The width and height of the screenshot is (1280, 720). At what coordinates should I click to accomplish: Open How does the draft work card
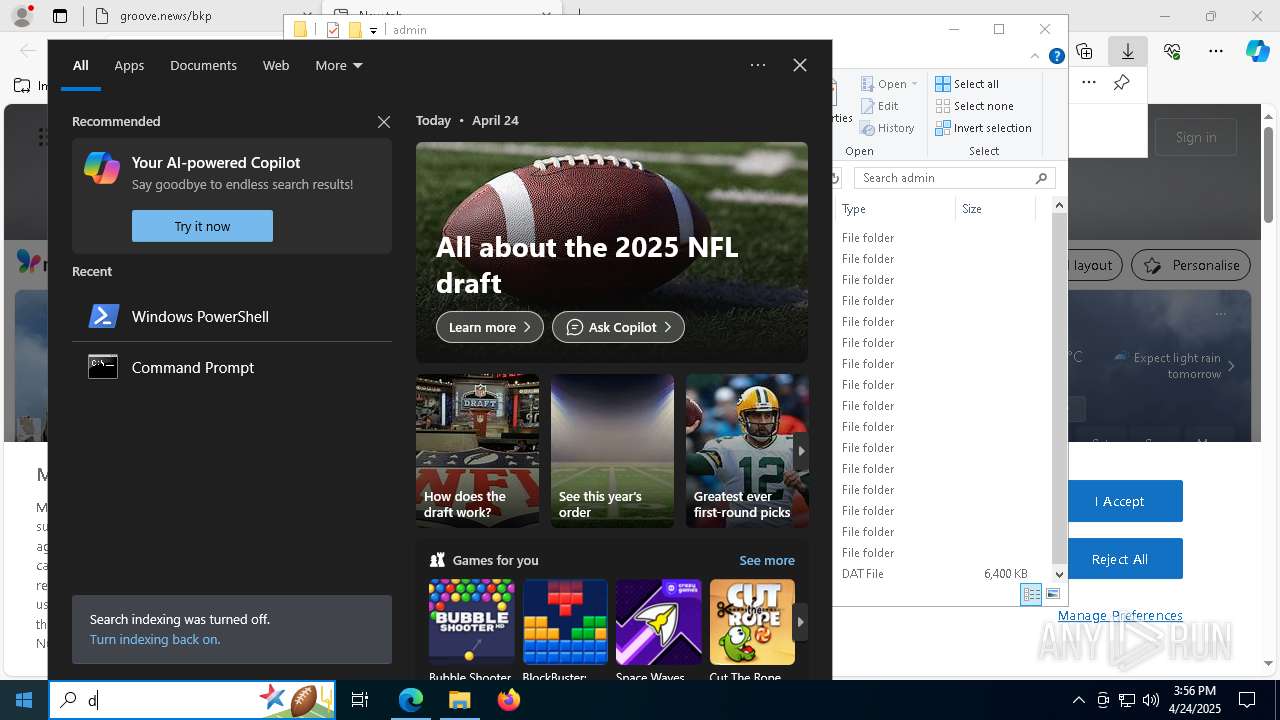[477, 451]
